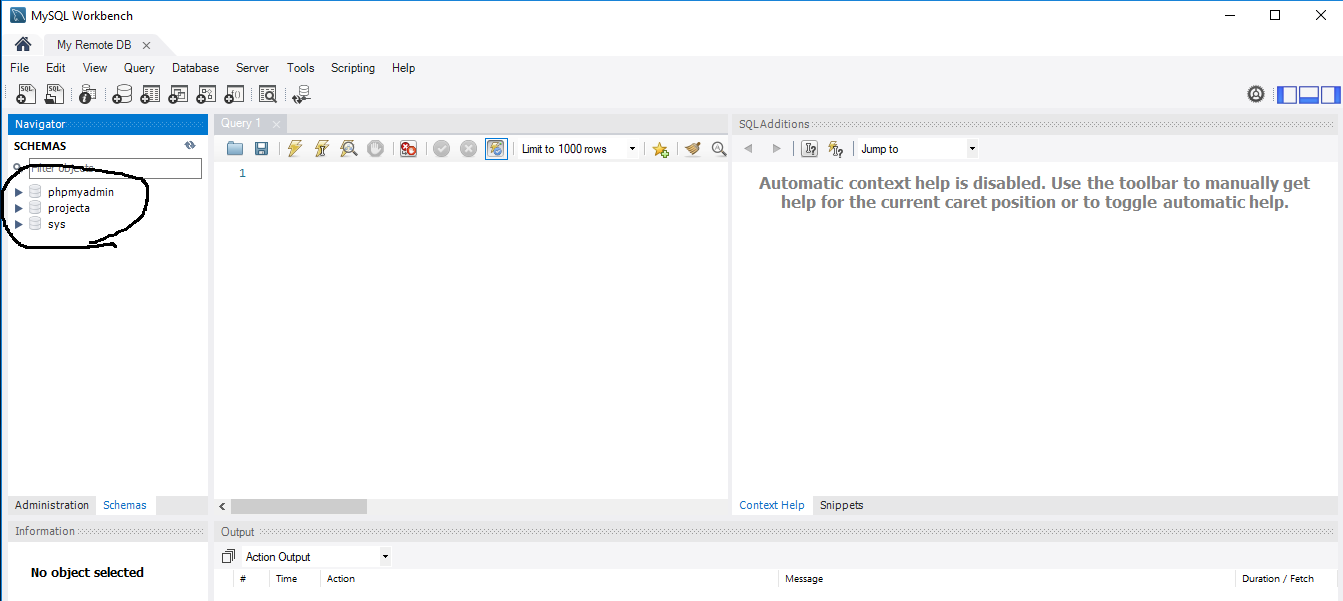
Task: Create a new SQL tab icon
Action: pyautogui.click(x=27, y=94)
